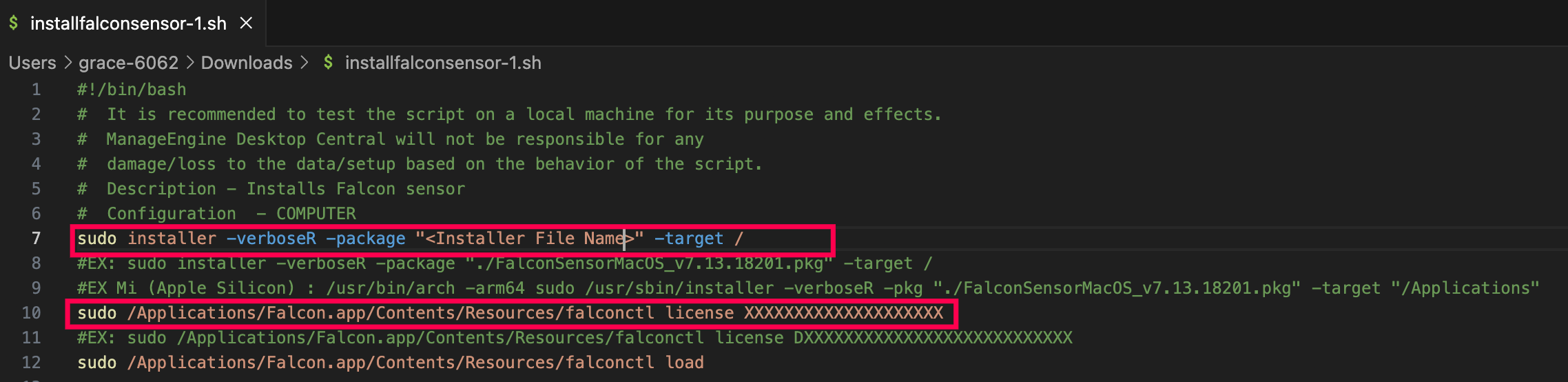Screen dimensions: 1568x382
Task: Open Downloads breadcrumb folder
Action: [247, 63]
